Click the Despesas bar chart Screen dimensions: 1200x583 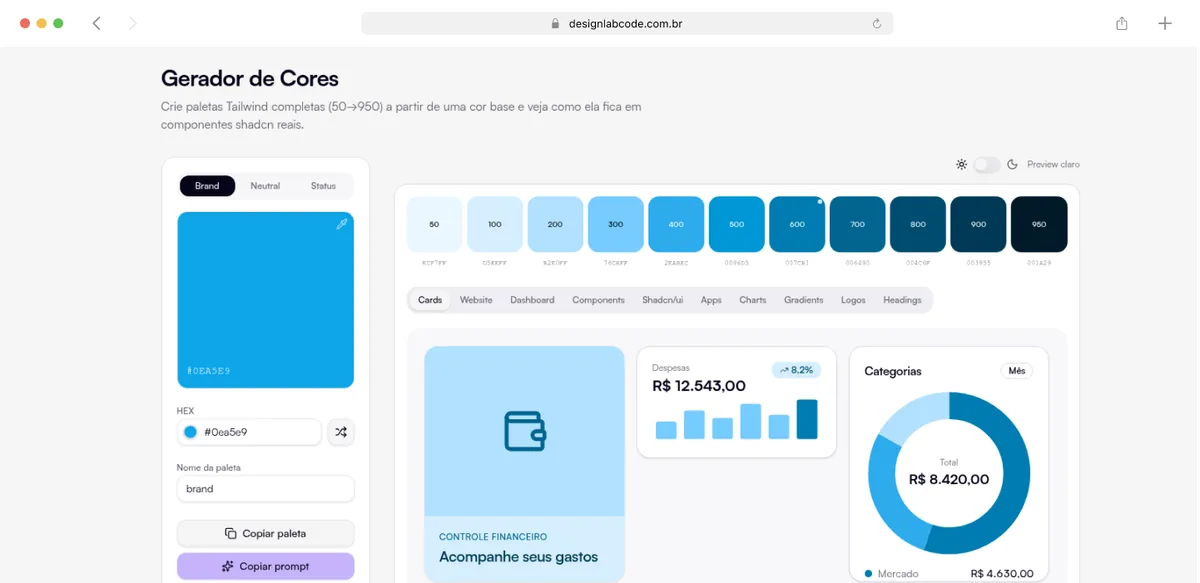tap(736, 419)
